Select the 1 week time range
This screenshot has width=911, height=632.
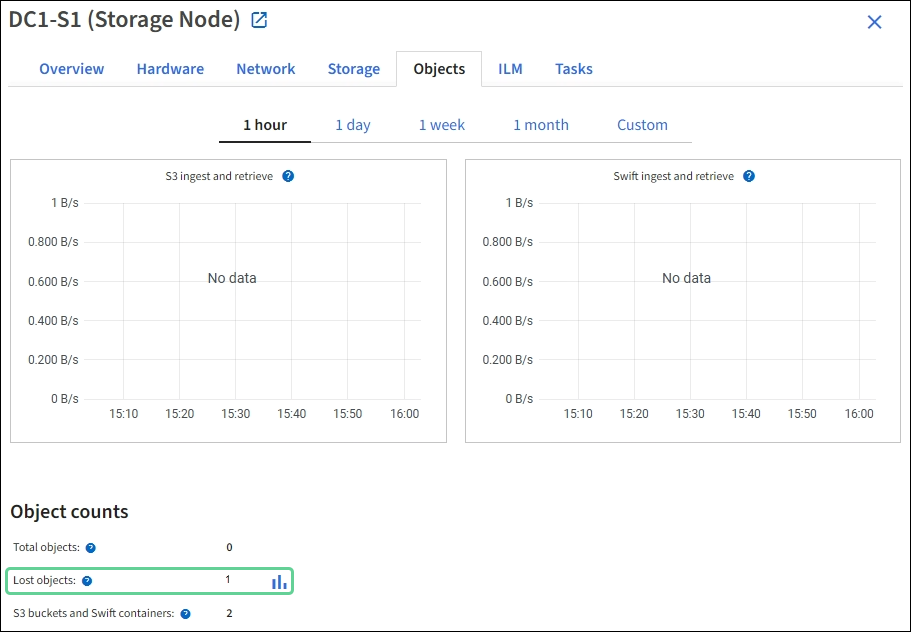coord(442,125)
